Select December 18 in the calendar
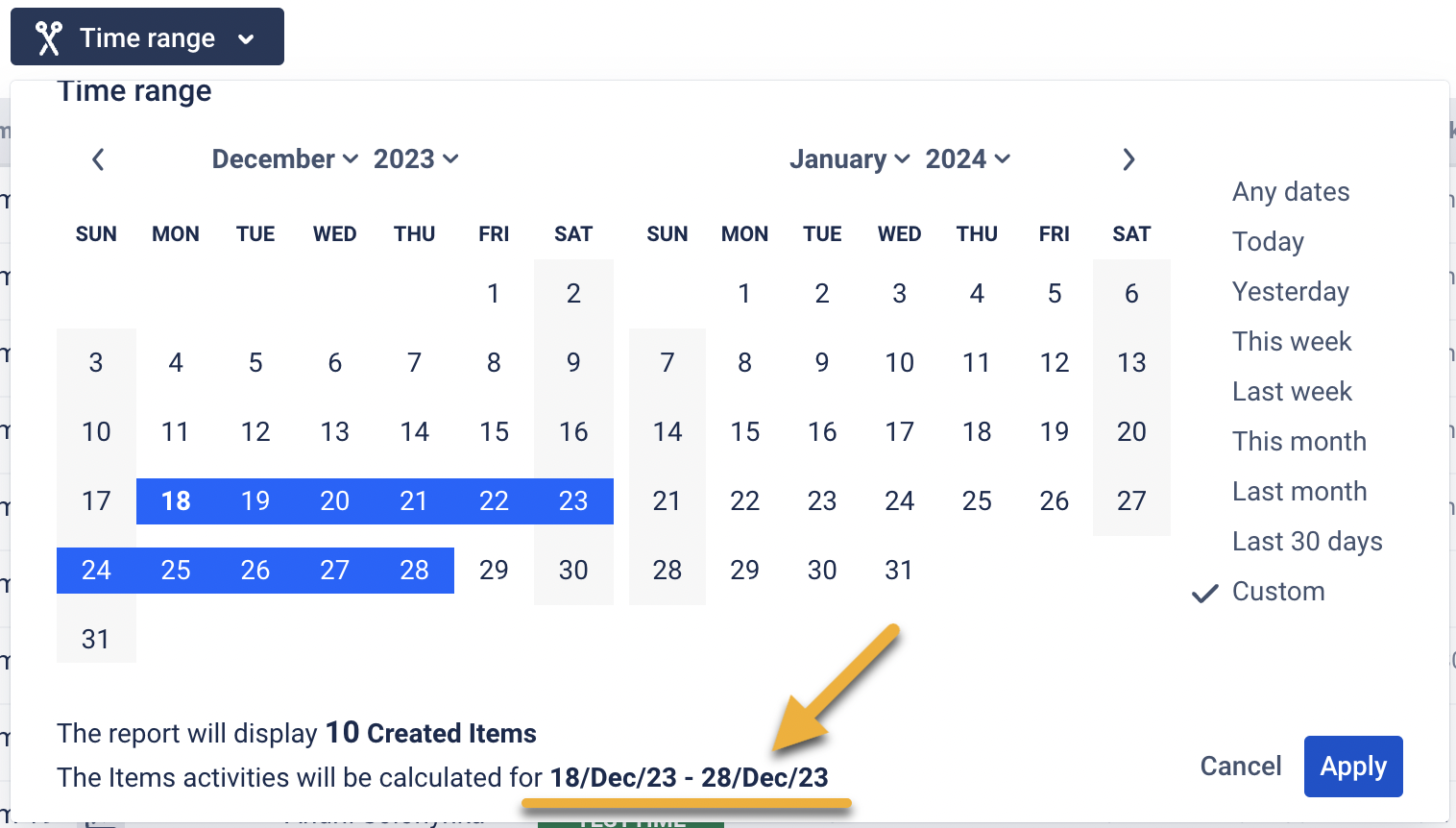This screenshot has height=828, width=1456. click(176, 501)
